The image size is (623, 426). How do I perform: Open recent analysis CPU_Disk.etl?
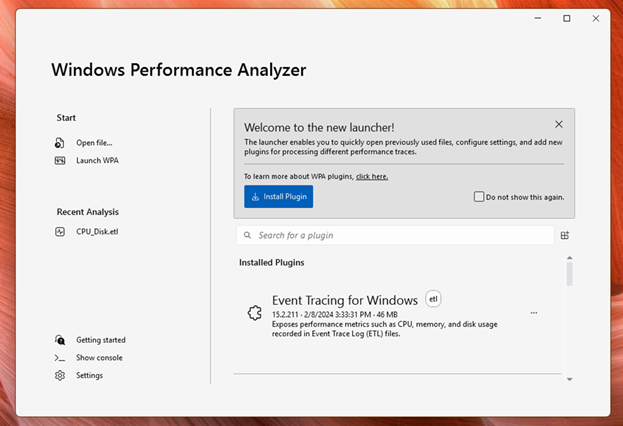pos(97,232)
